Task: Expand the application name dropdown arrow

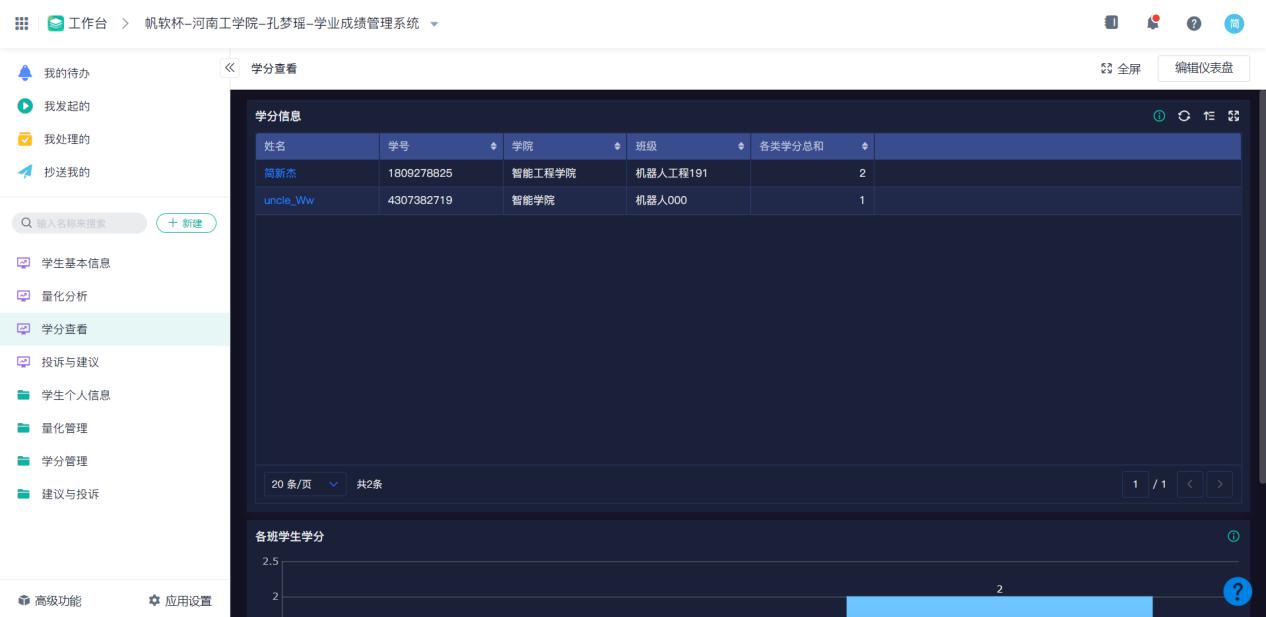Action: [x=433, y=24]
